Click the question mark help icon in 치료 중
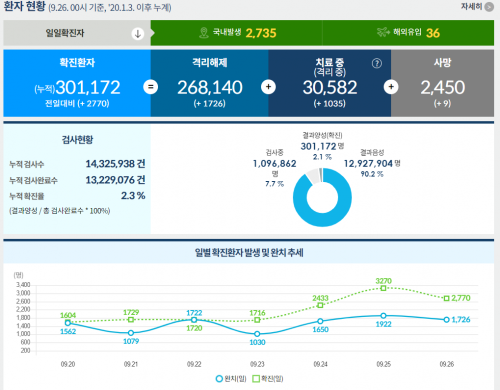This screenshot has height=390, width=500. point(377,63)
